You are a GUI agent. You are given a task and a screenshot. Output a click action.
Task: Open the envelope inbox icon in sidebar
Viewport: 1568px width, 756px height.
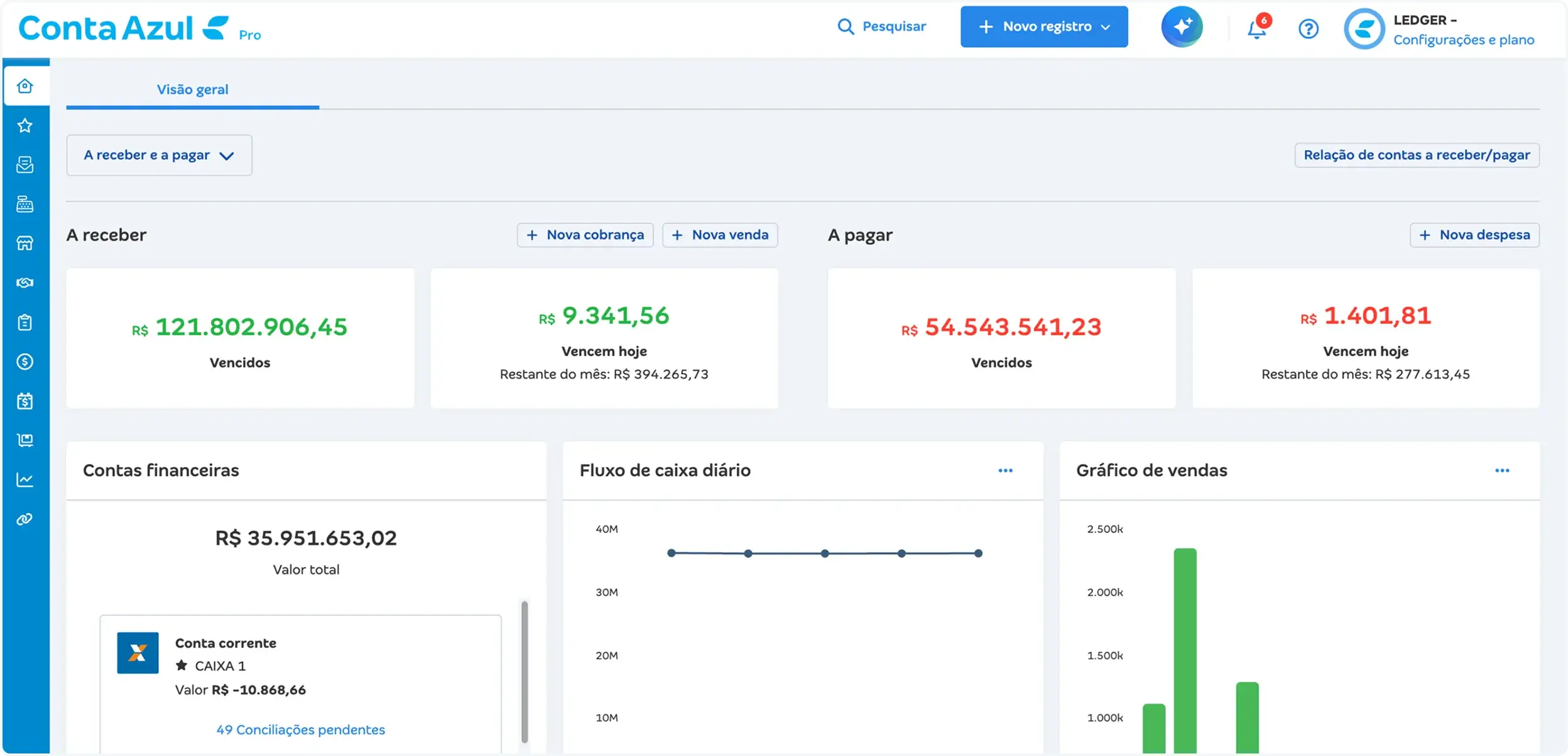coord(25,165)
